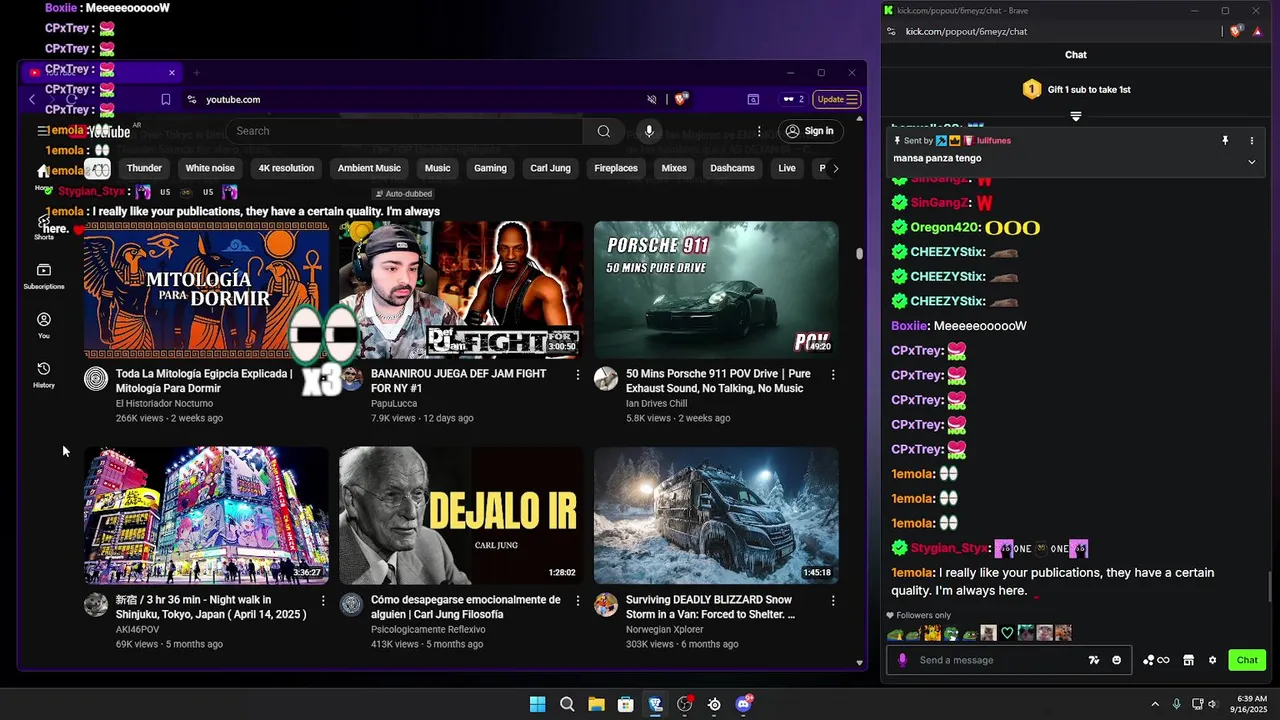Select the White noise category chip
This screenshot has height=720, width=1280.
[x=210, y=168]
